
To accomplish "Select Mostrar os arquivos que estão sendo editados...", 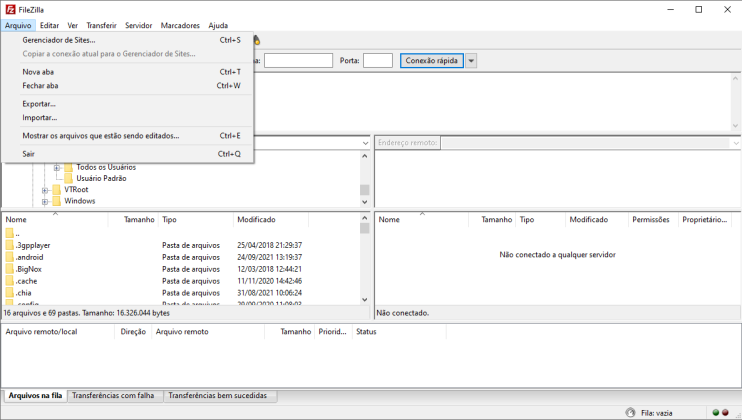I will coord(128,136).
